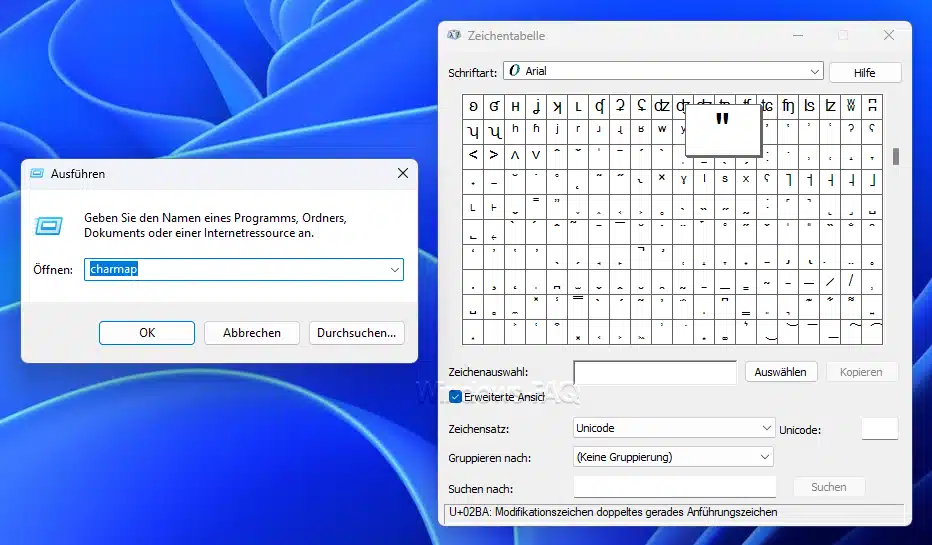
Task: Select the ls ligature character
Action: [809, 106]
